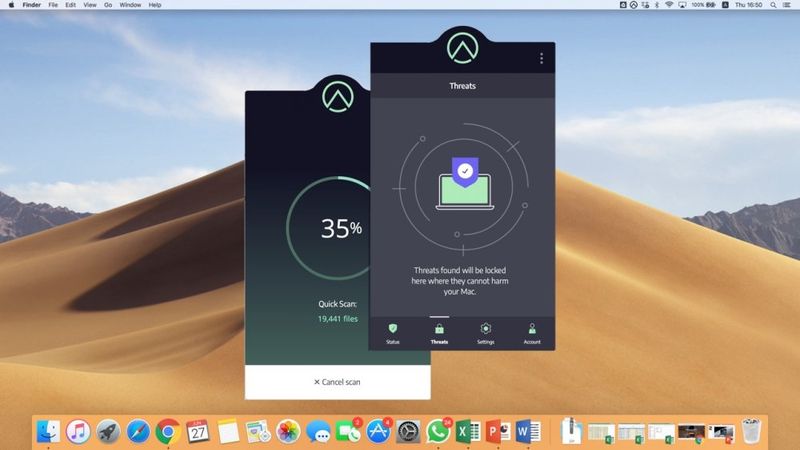The height and width of the screenshot is (450, 800).
Task: Open the Window menu
Action: coord(130,5)
